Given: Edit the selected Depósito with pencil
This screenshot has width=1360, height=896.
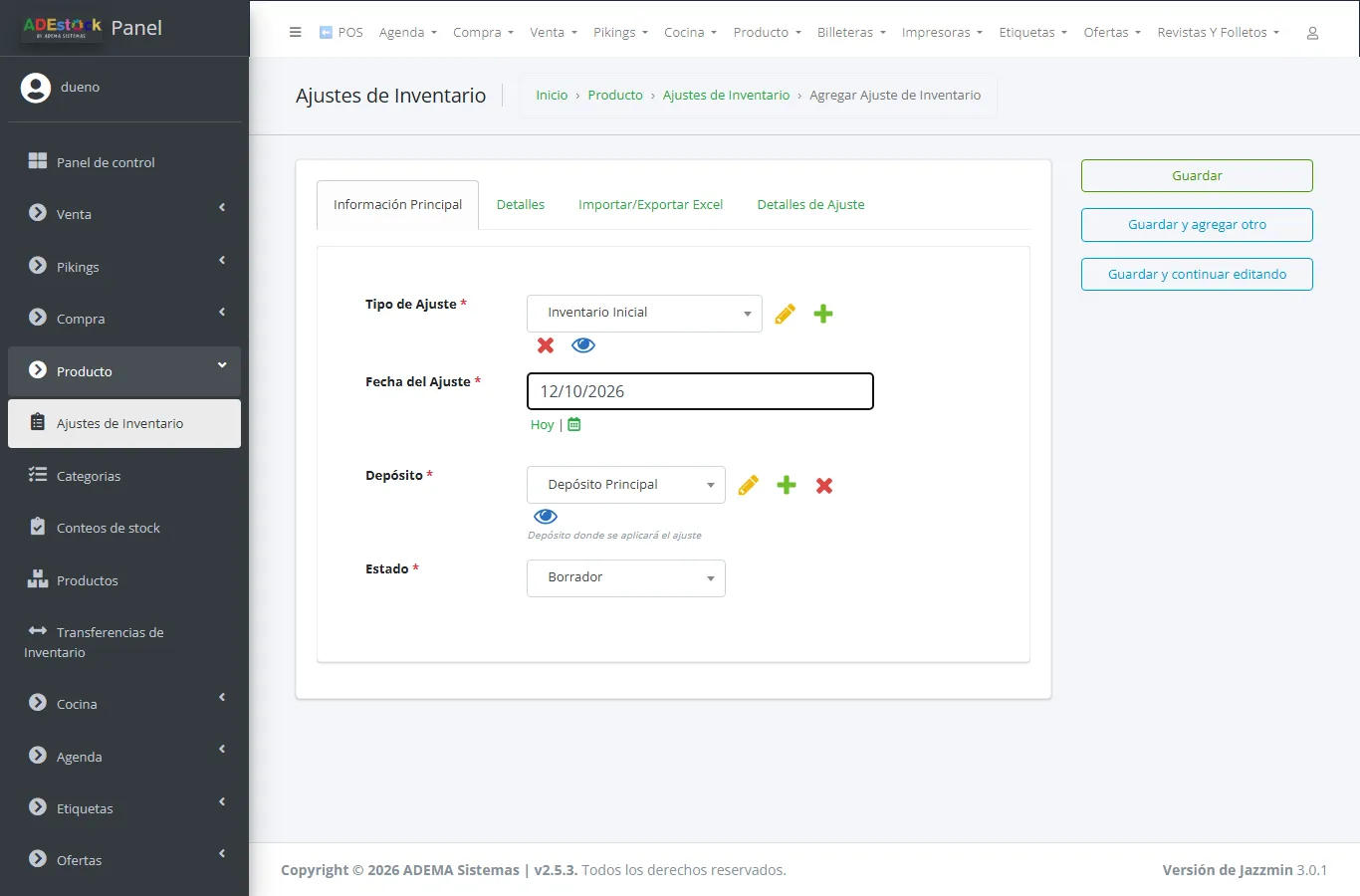Looking at the screenshot, I should click(749, 485).
